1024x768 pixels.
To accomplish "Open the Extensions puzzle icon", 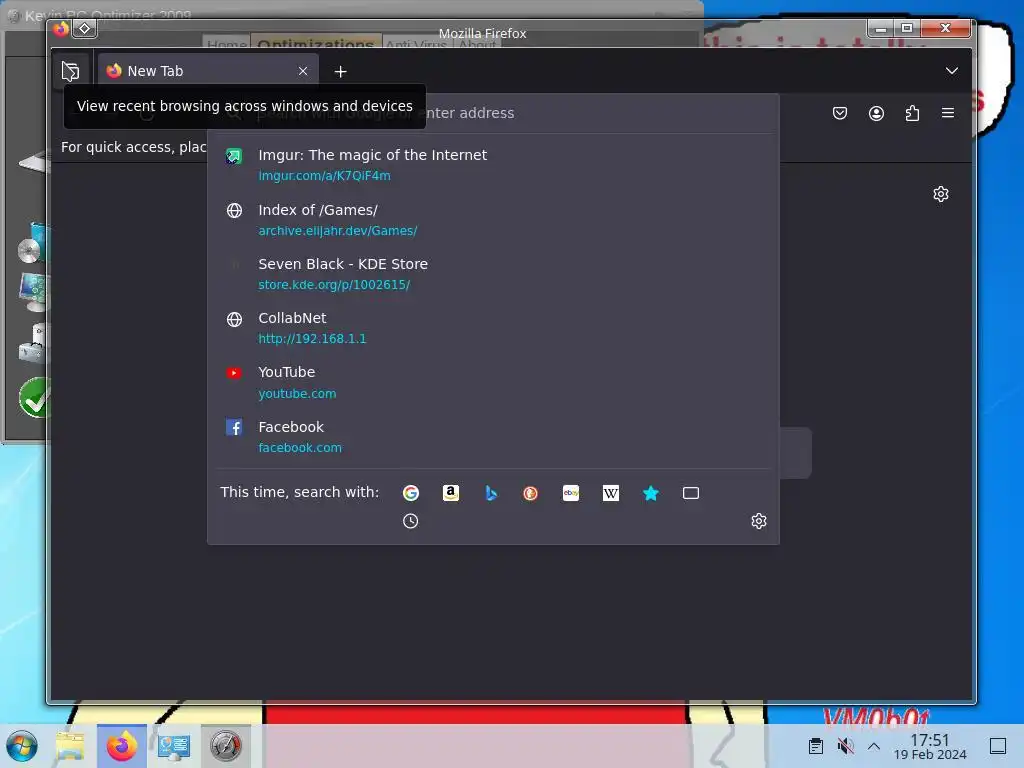I will (x=912, y=113).
